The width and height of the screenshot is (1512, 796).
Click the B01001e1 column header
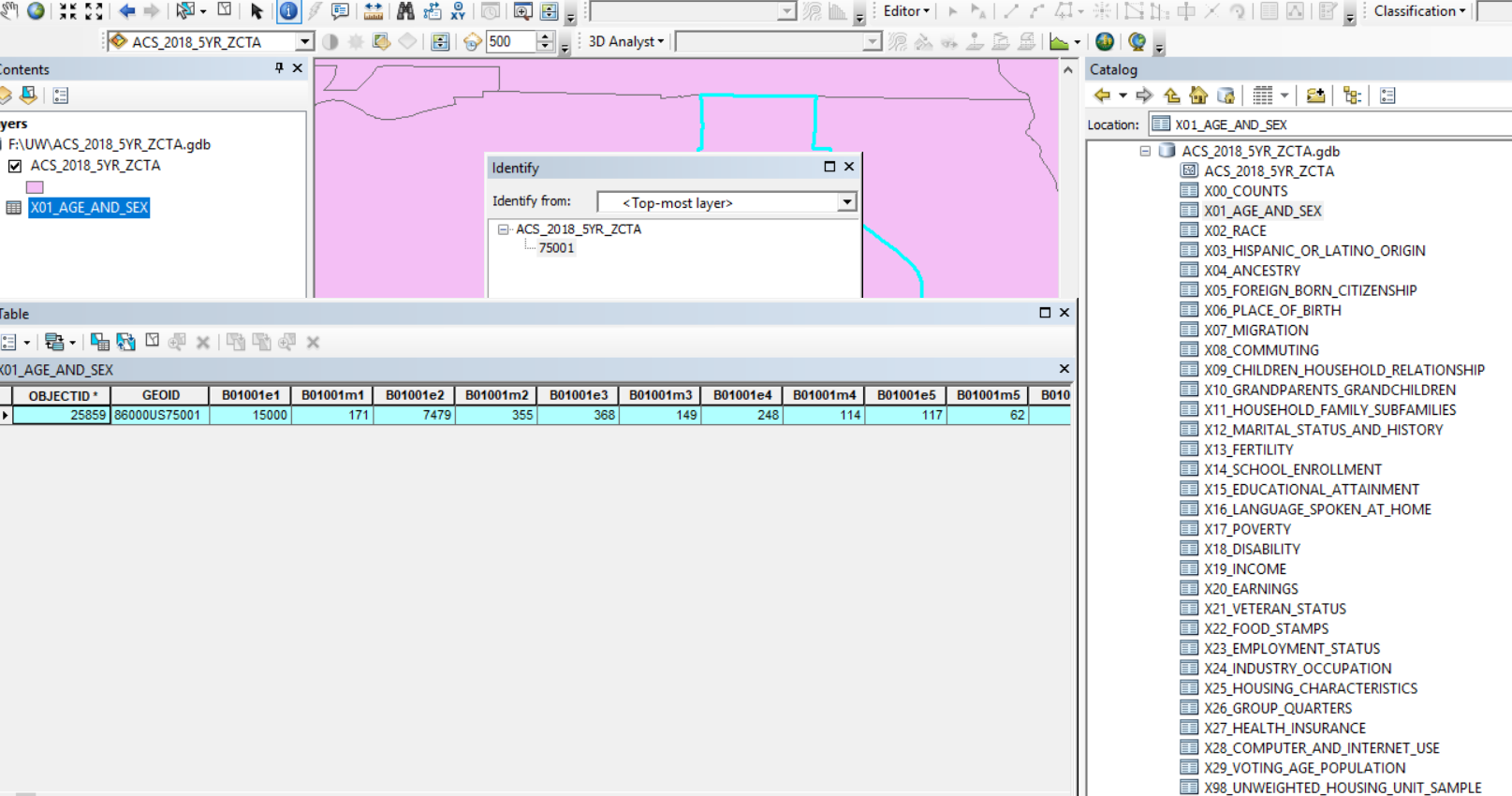[250, 395]
